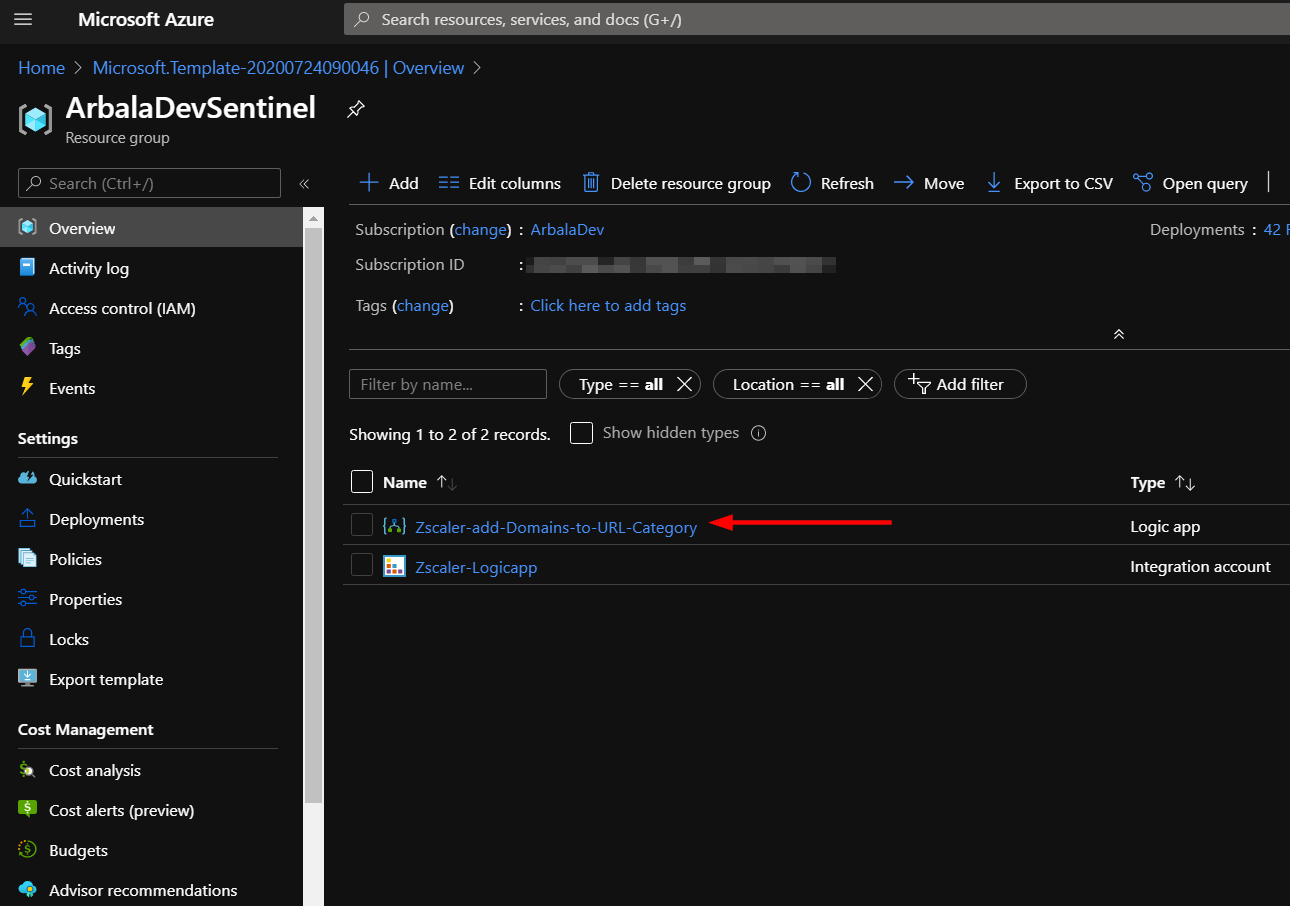Click the Locks padlock icon
This screenshot has width=1290, height=906.
(28, 639)
